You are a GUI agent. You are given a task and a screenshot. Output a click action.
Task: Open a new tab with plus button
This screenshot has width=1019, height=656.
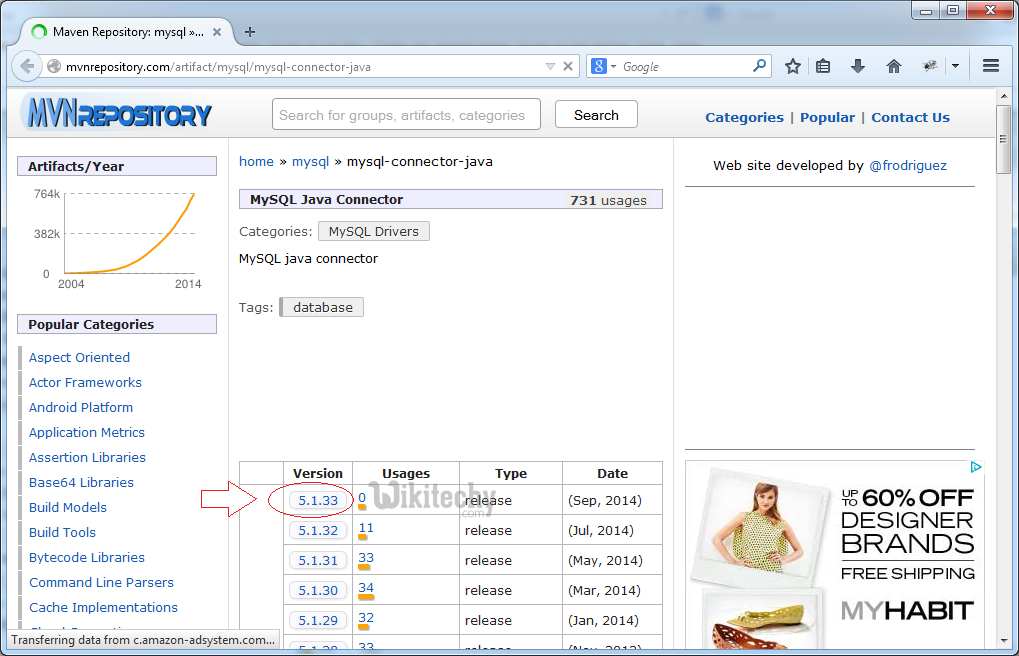(x=250, y=32)
